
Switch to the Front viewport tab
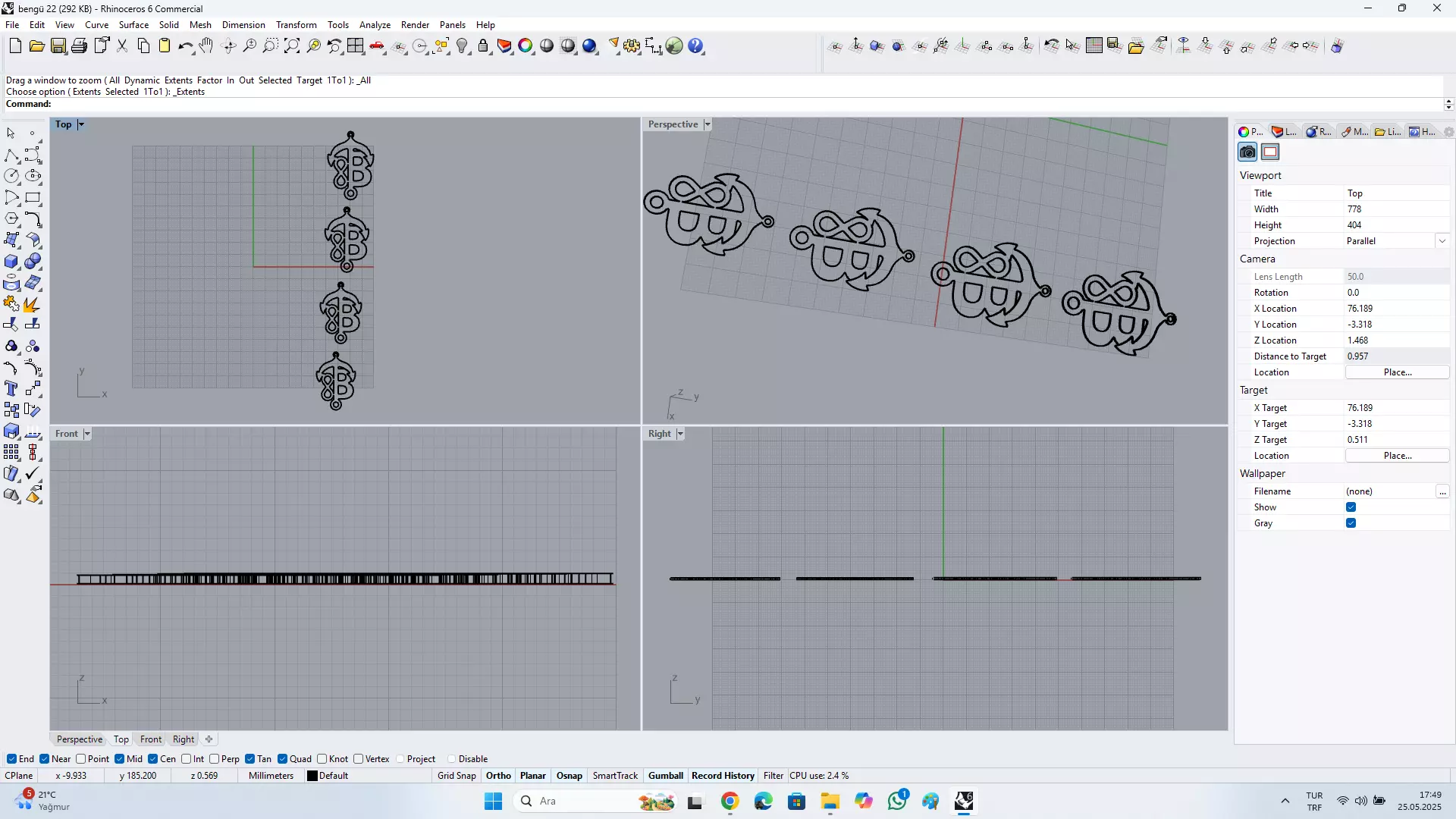(150, 739)
